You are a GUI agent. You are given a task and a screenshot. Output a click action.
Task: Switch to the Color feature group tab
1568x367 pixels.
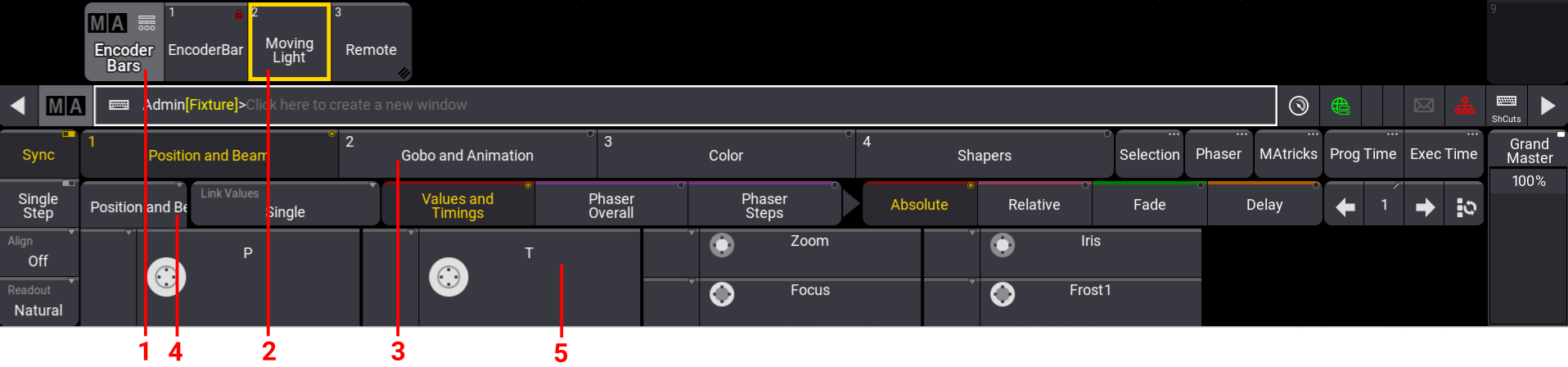point(725,156)
